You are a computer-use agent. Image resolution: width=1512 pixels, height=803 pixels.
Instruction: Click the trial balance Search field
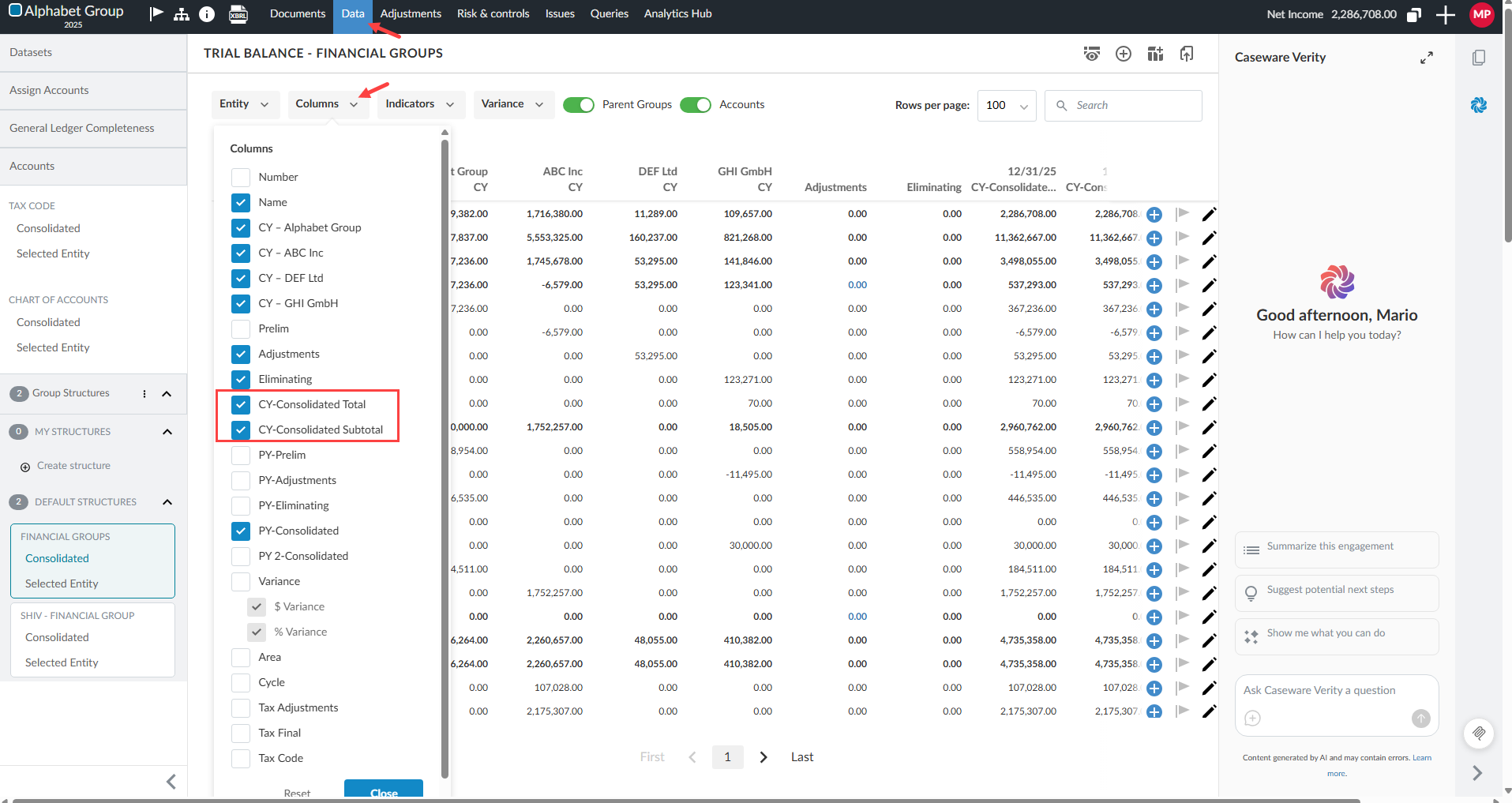pos(1124,106)
